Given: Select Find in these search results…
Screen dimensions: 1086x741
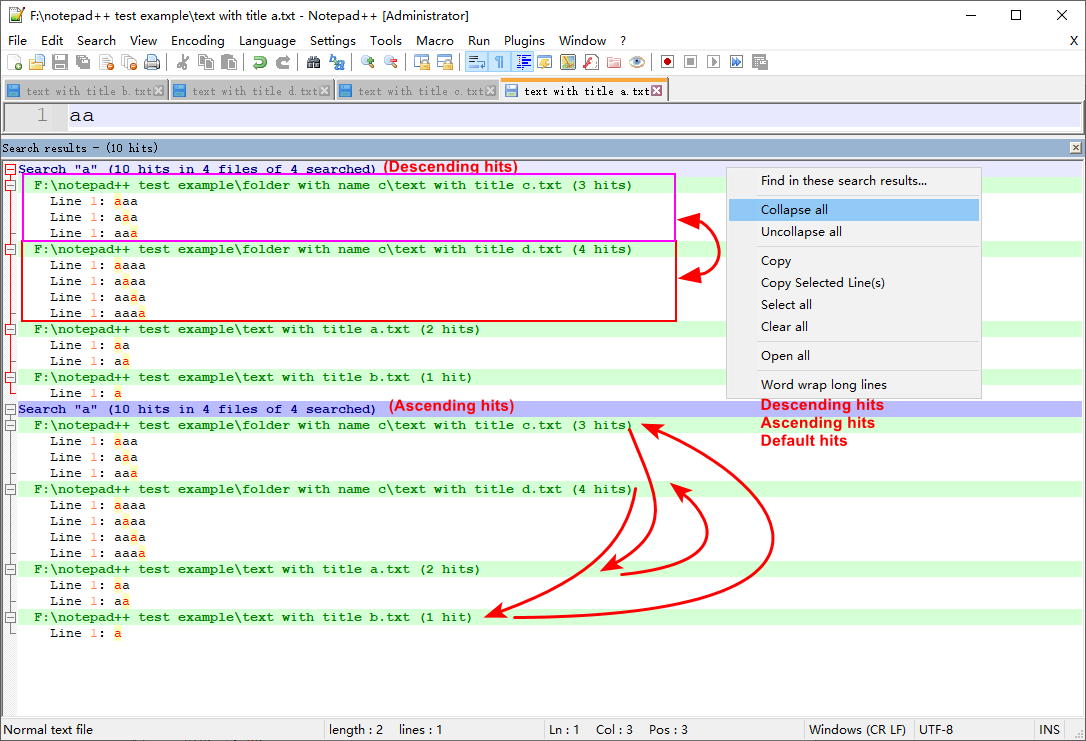Looking at the screenshot, I should [x=853, y=181].
